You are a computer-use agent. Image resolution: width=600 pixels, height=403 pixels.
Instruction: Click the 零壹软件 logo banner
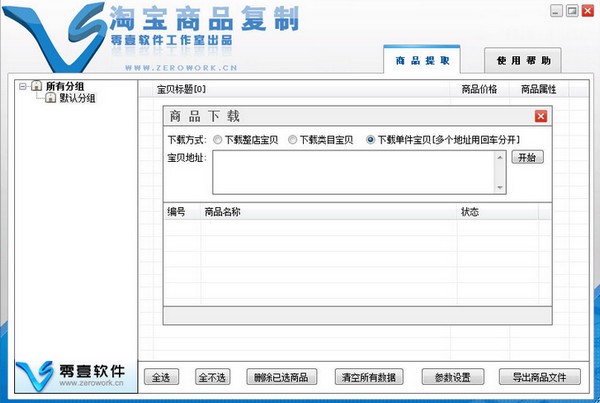76,377
